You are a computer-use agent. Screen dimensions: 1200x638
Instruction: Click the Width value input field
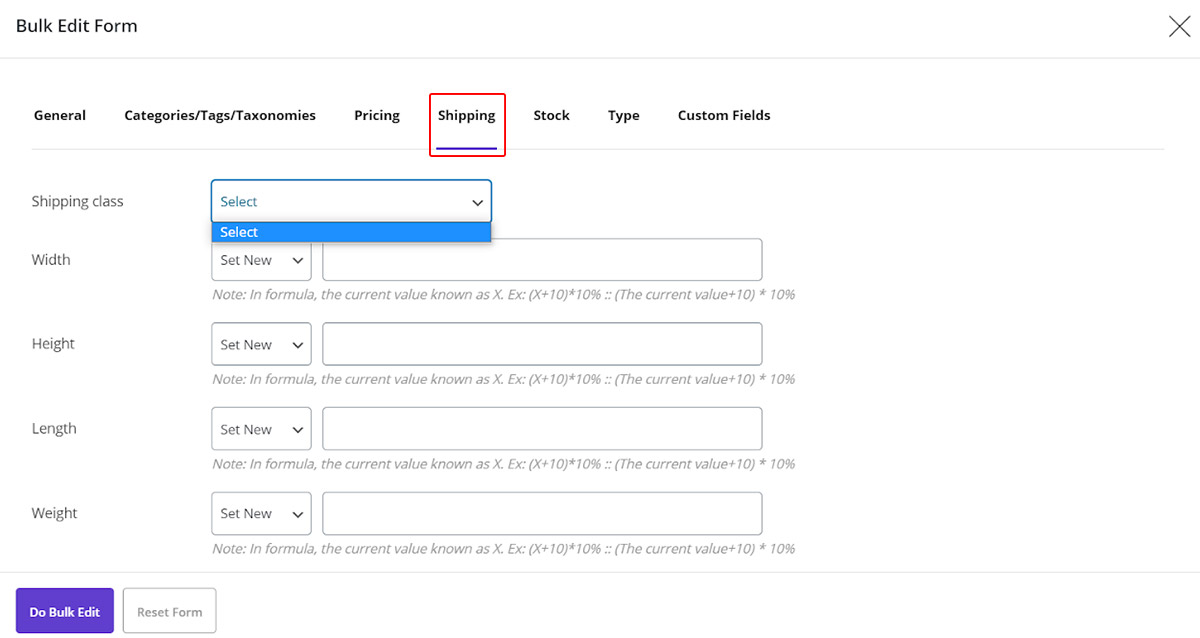(x=542, y=261)
